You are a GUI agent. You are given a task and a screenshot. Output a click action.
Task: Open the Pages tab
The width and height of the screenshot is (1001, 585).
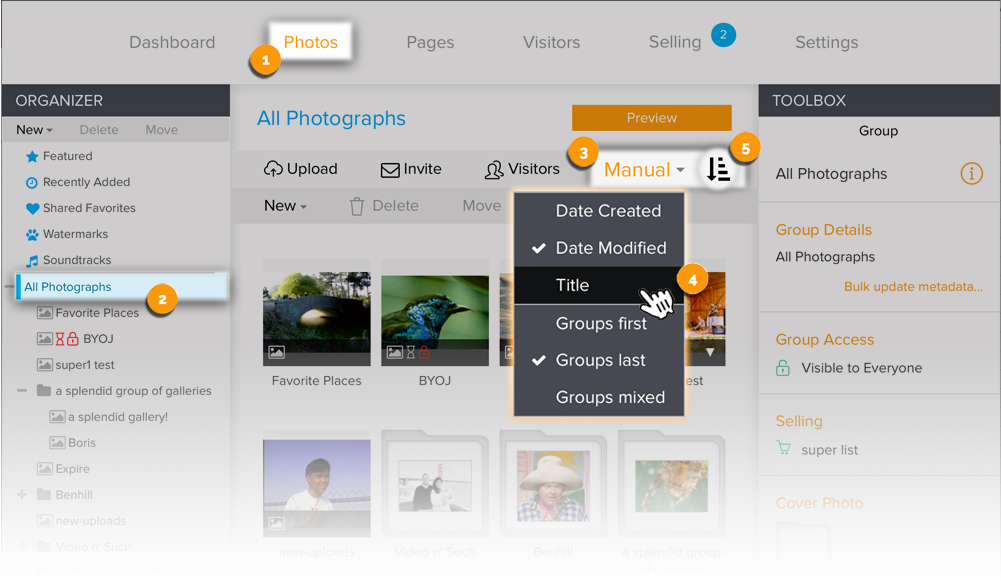point(430,42)
